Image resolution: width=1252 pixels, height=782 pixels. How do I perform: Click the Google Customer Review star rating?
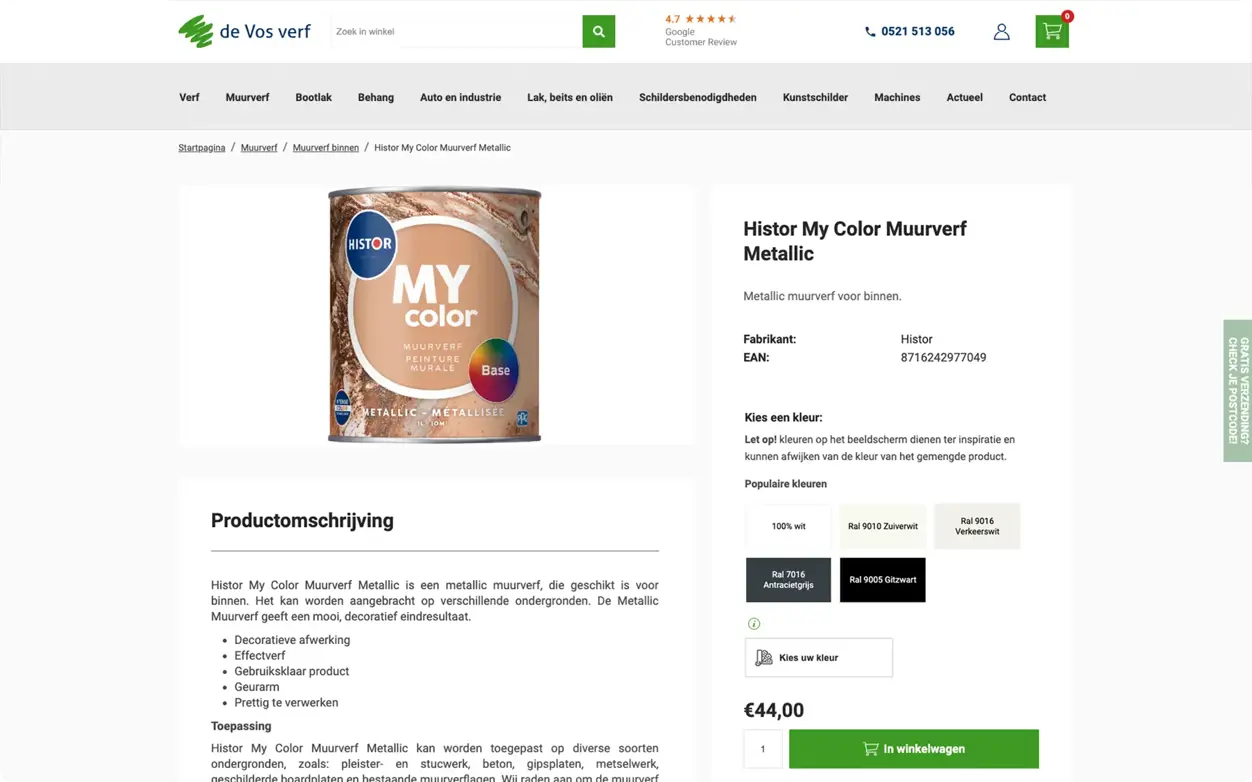(x=700, y=19)
